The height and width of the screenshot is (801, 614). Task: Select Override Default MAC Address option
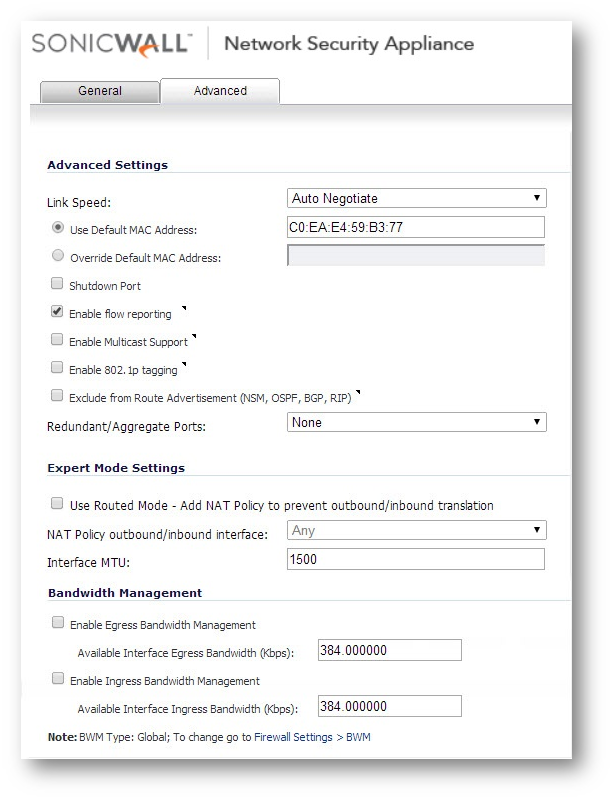[58, 257]
